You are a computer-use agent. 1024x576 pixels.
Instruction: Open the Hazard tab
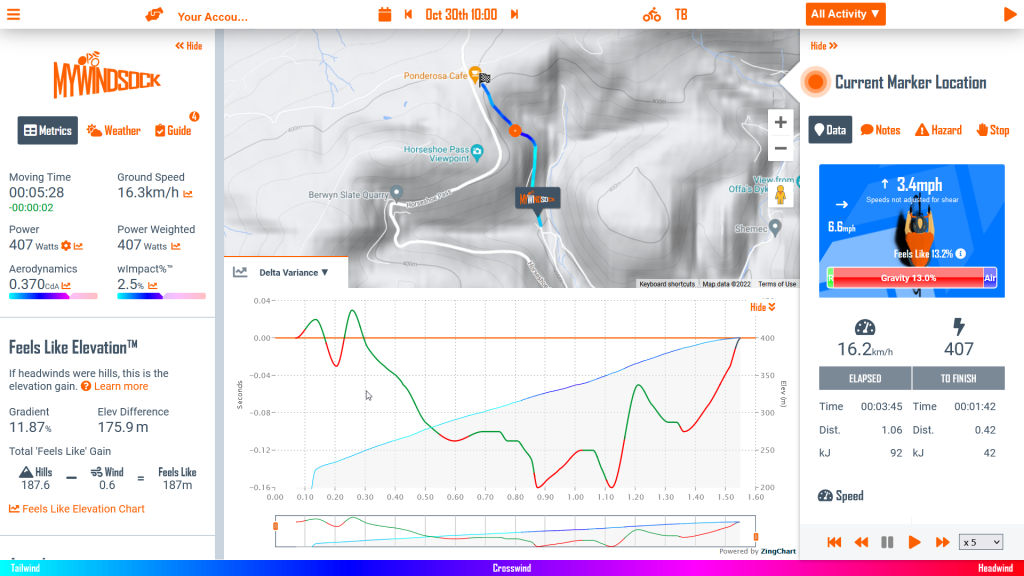pyautogui.click(x=939, y=130)
